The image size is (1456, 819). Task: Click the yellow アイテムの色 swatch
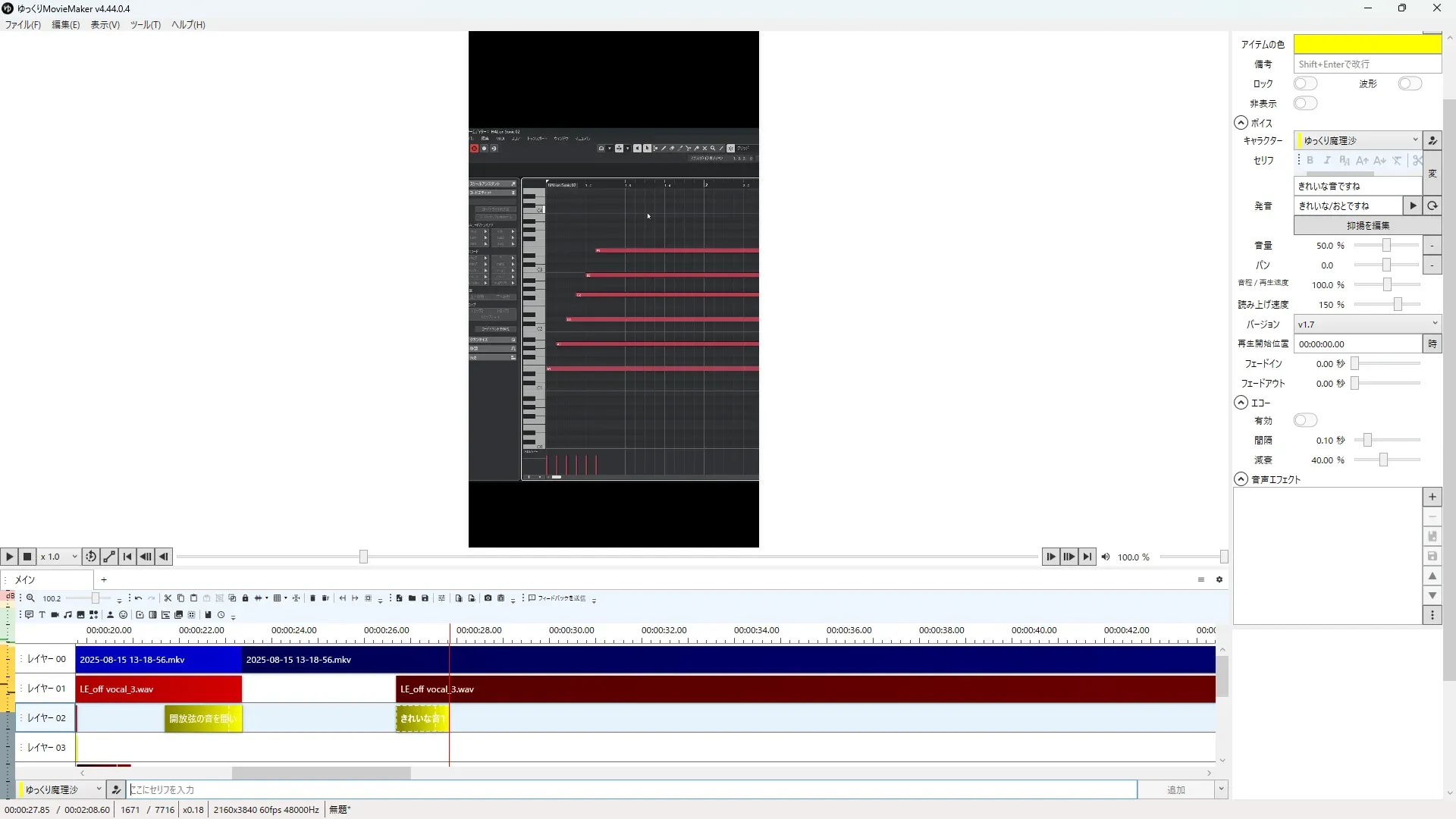[1367, 44]
